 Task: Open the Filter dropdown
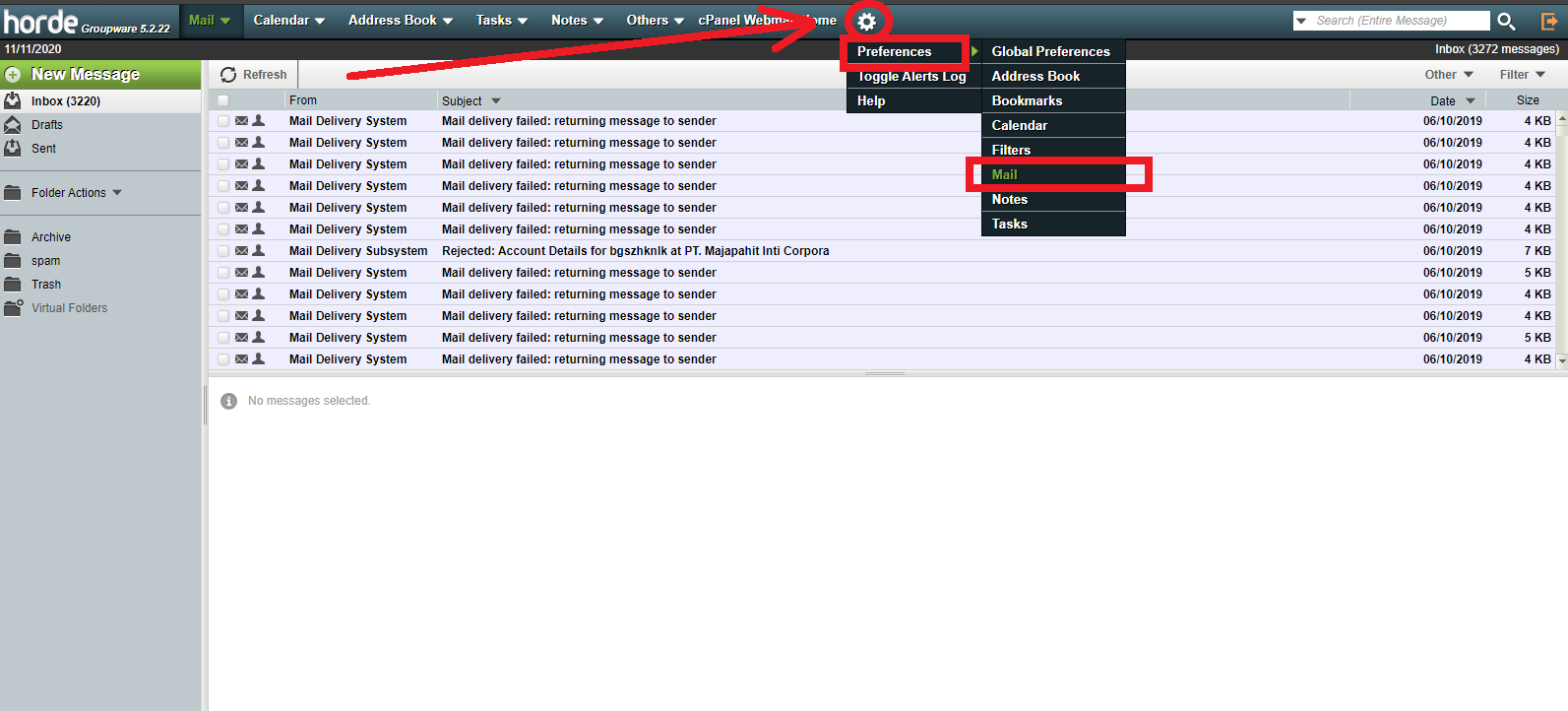pos(1522,75)
